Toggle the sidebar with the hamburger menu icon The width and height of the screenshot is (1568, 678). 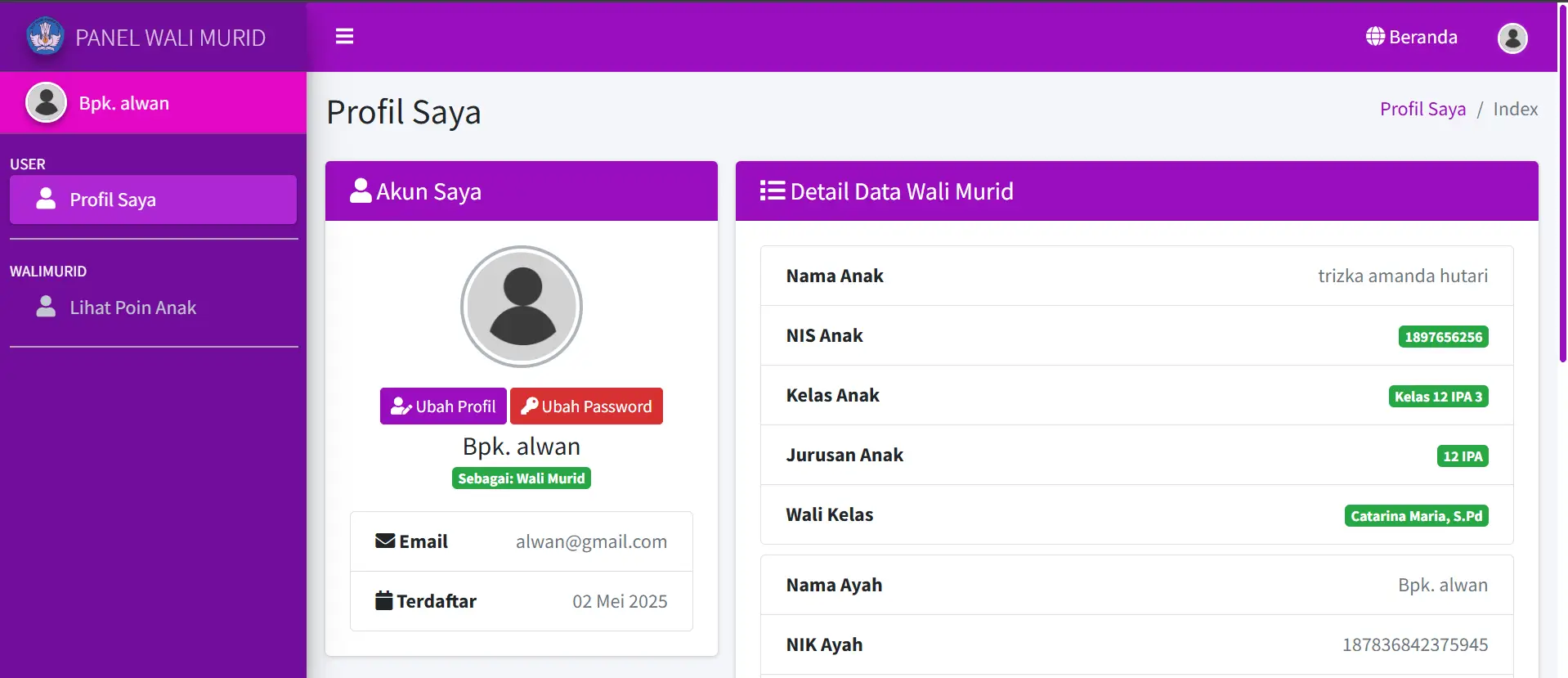click(344, 37)
